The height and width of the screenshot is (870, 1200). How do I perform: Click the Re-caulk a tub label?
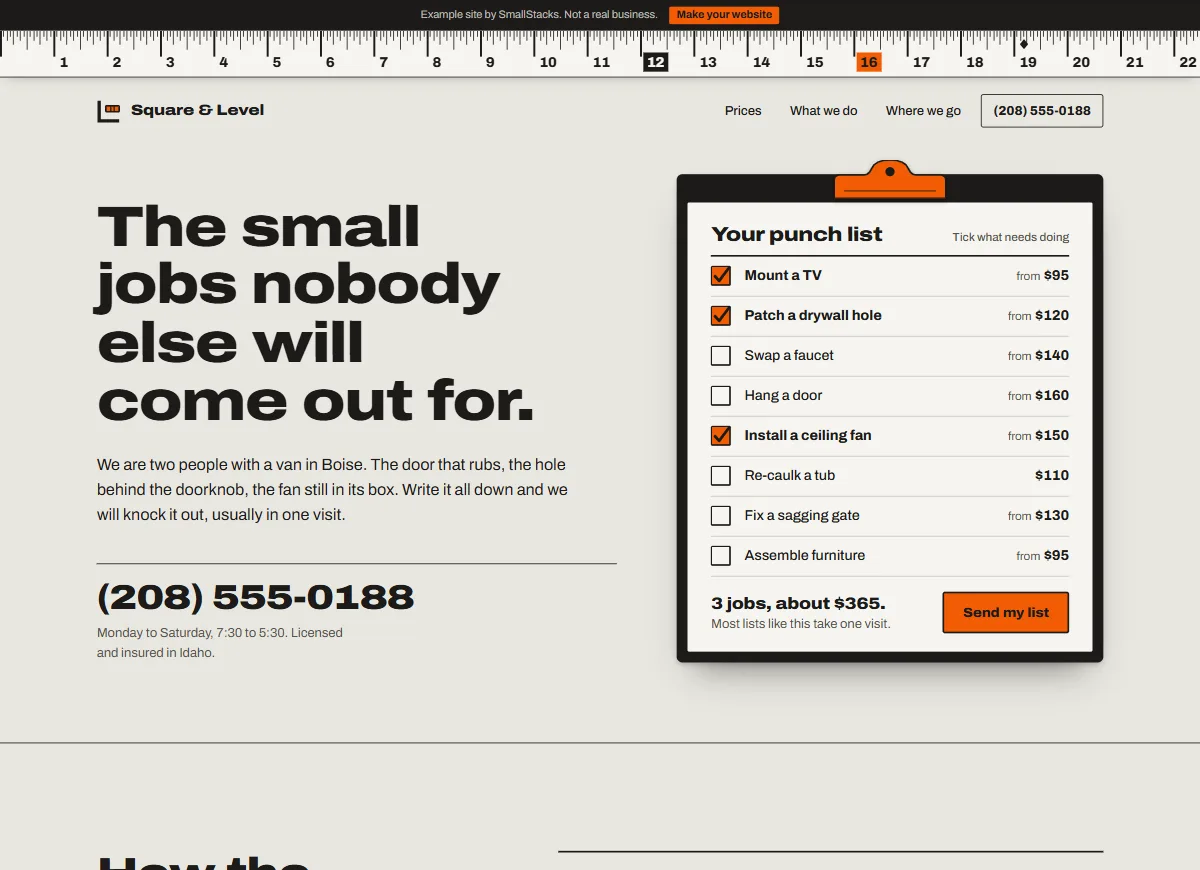[x=790, y=475]
